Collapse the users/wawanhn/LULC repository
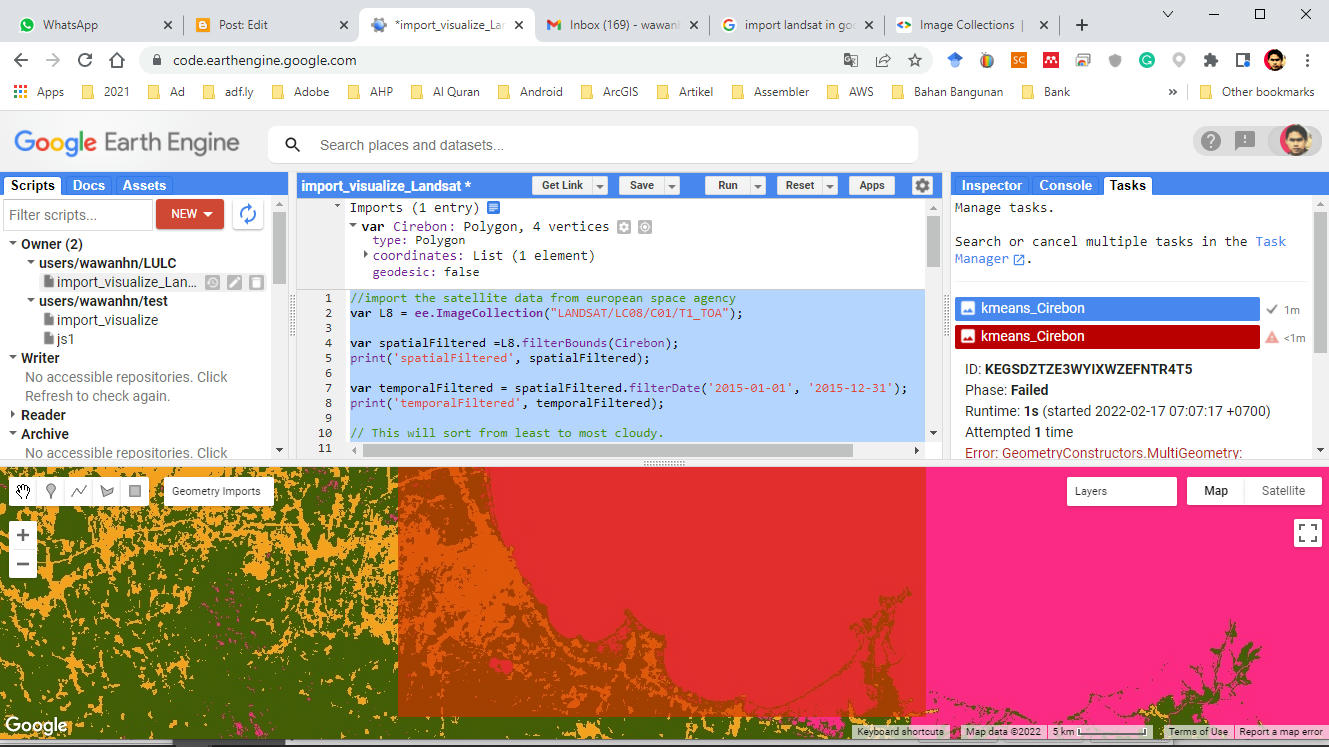 31,263
